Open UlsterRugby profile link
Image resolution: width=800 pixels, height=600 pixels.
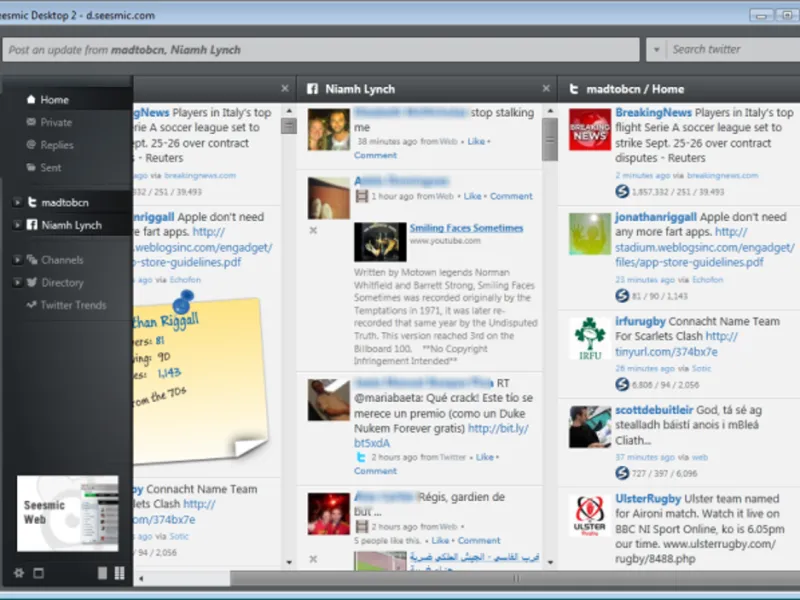(648, 498)
